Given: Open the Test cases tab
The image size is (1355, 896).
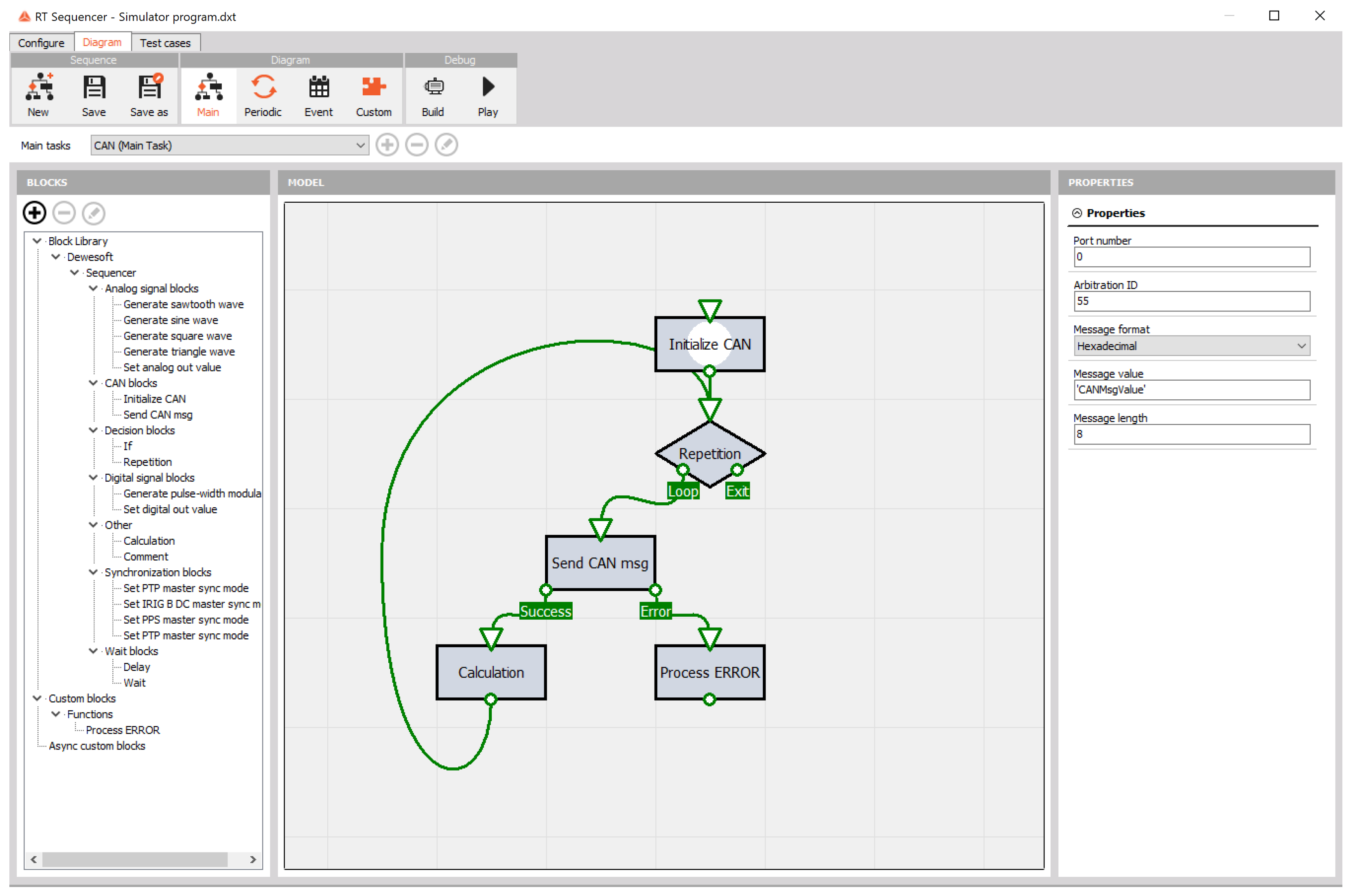Looking at the screenshot, I should click(x=165, y=43).
